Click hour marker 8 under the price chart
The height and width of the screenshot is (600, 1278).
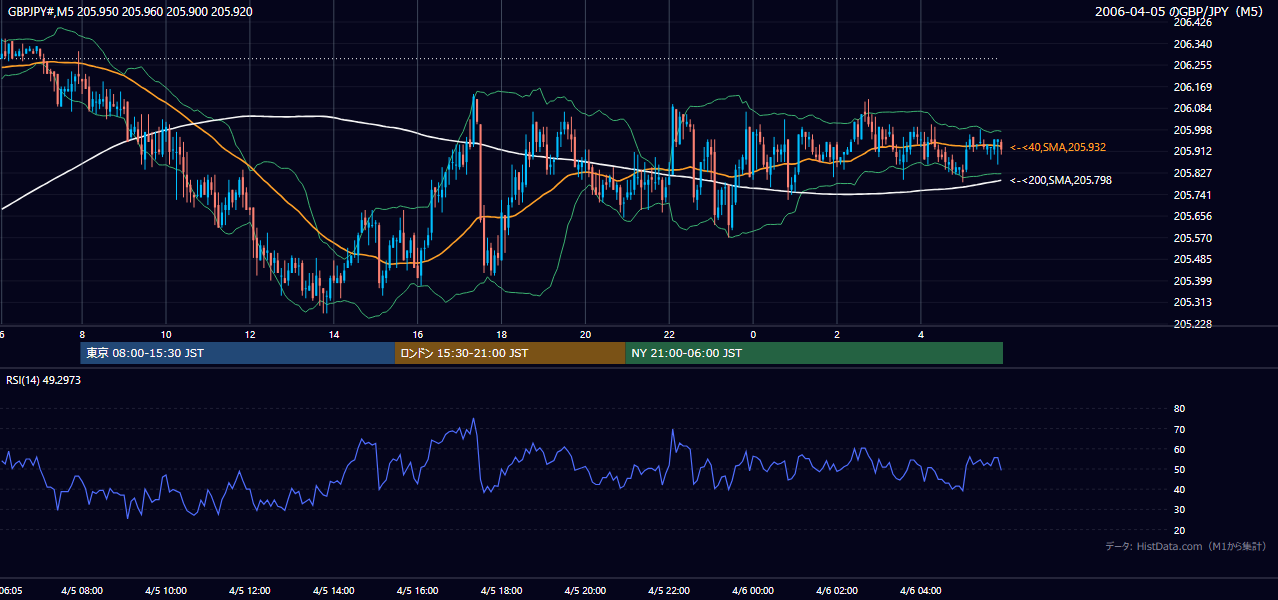point(81,335)
